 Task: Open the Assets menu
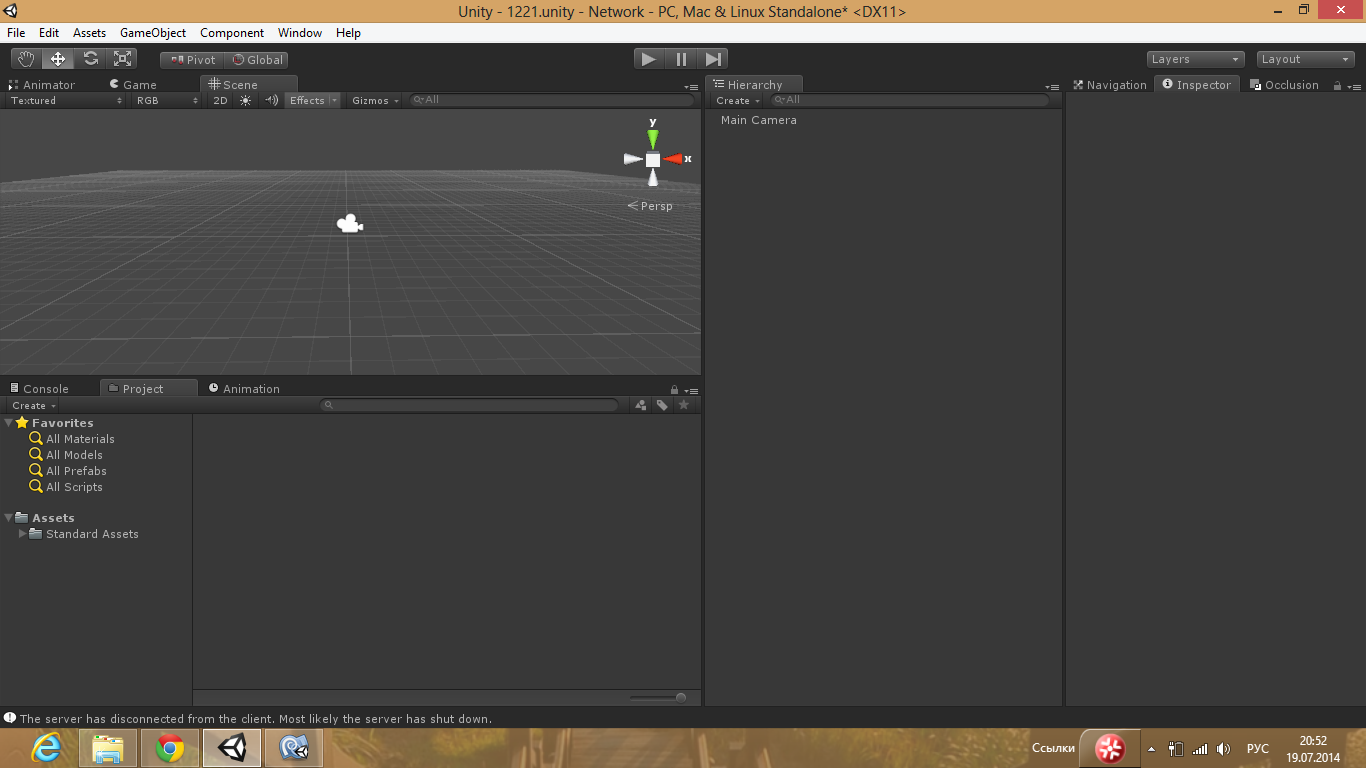point(89,33)
